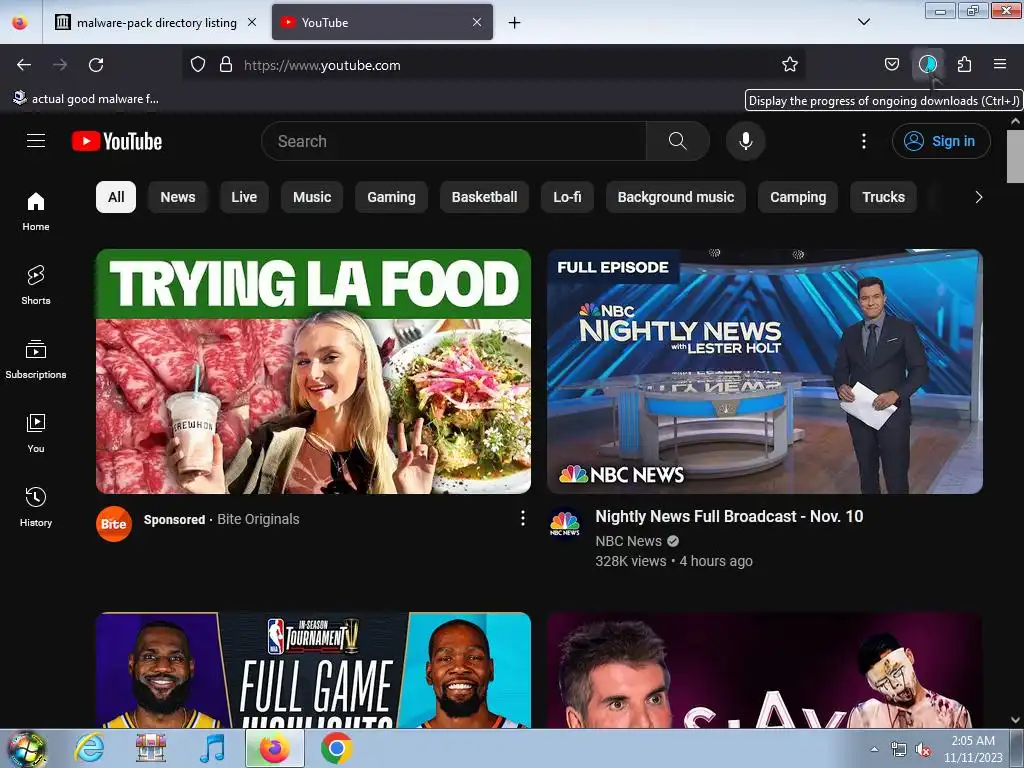Screen dimensions: 1024x768
Task: Open the Bite Originals sponsor link
Action: pyautogui.click(x=258, y=519)
